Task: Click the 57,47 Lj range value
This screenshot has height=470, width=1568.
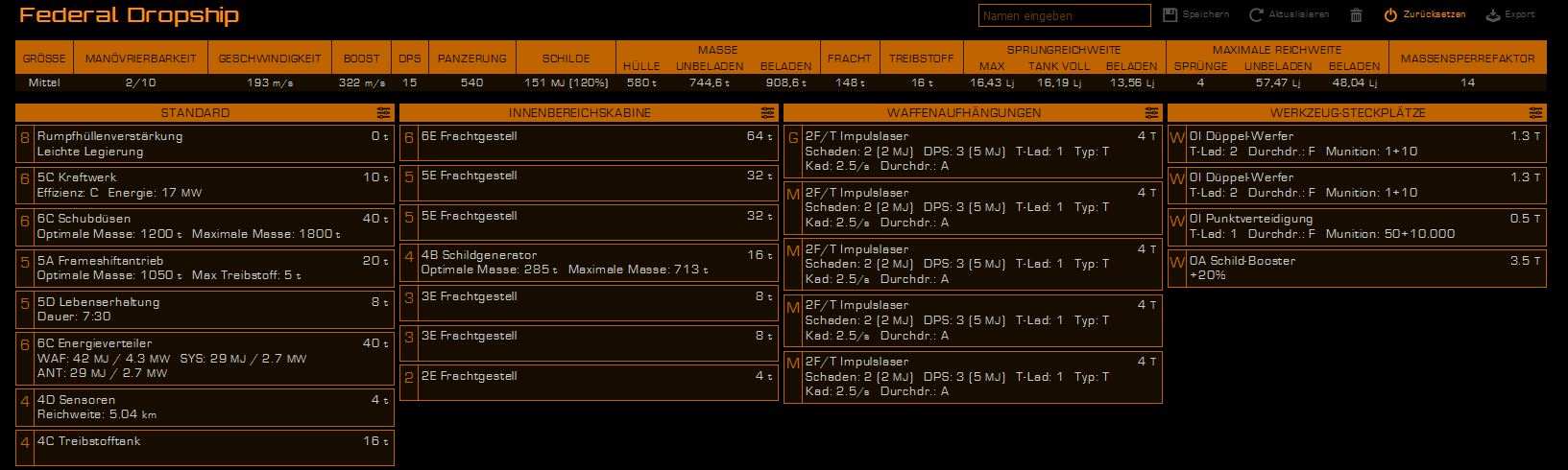Action: point(1278,83)
